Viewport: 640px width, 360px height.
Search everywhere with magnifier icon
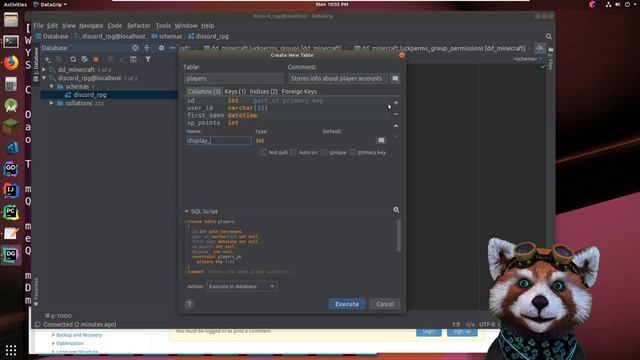[549, 36]
